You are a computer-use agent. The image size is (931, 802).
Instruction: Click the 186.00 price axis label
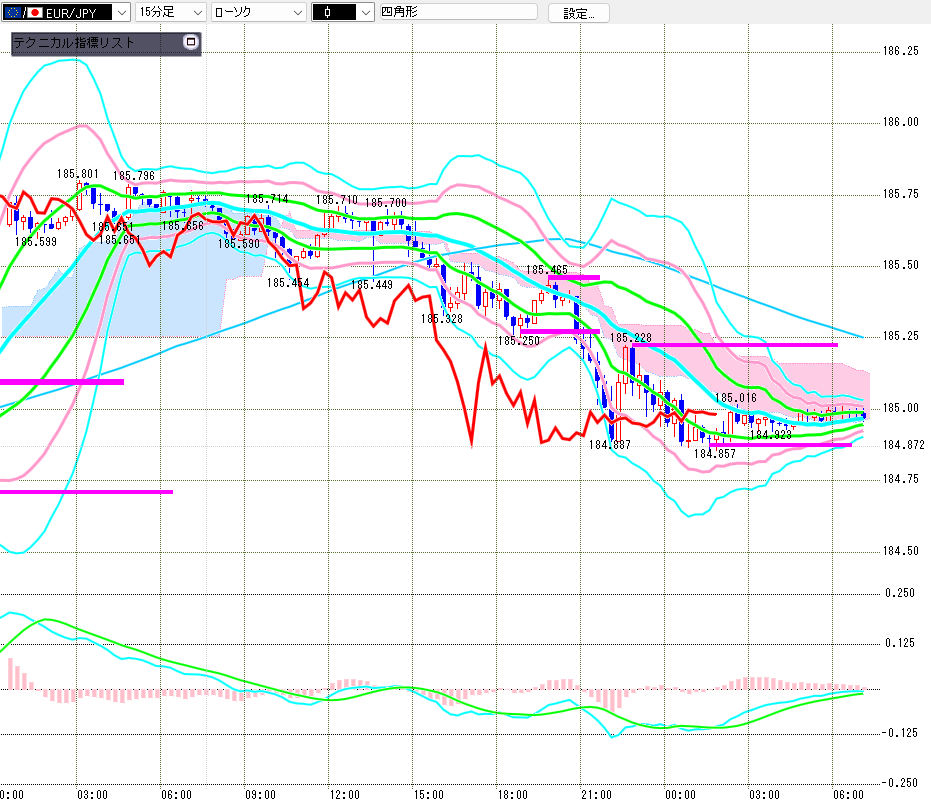[900, 122]
